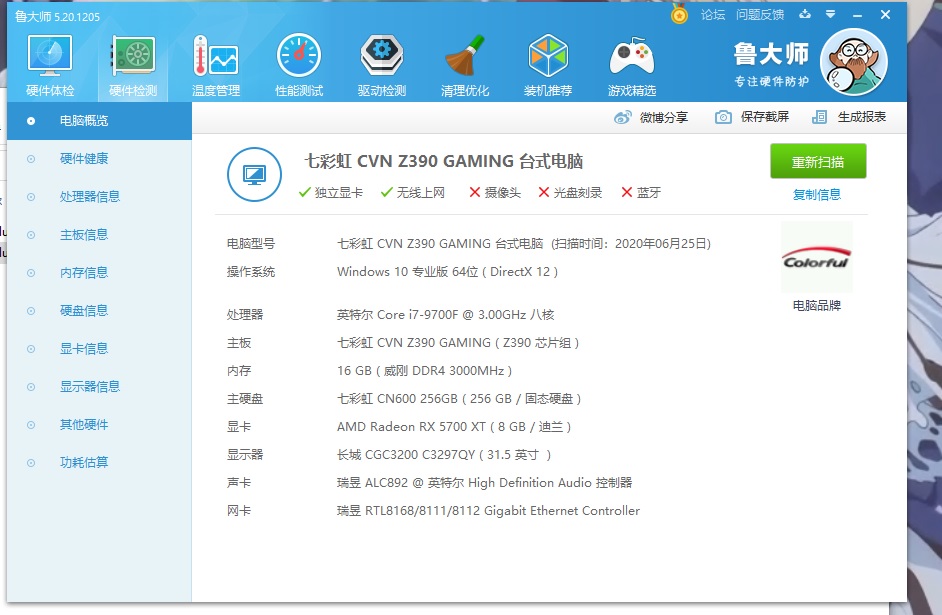The image size is (942, 615).
Task: Open 清理优化 cleanup and optimization
Action: [464, 65]
